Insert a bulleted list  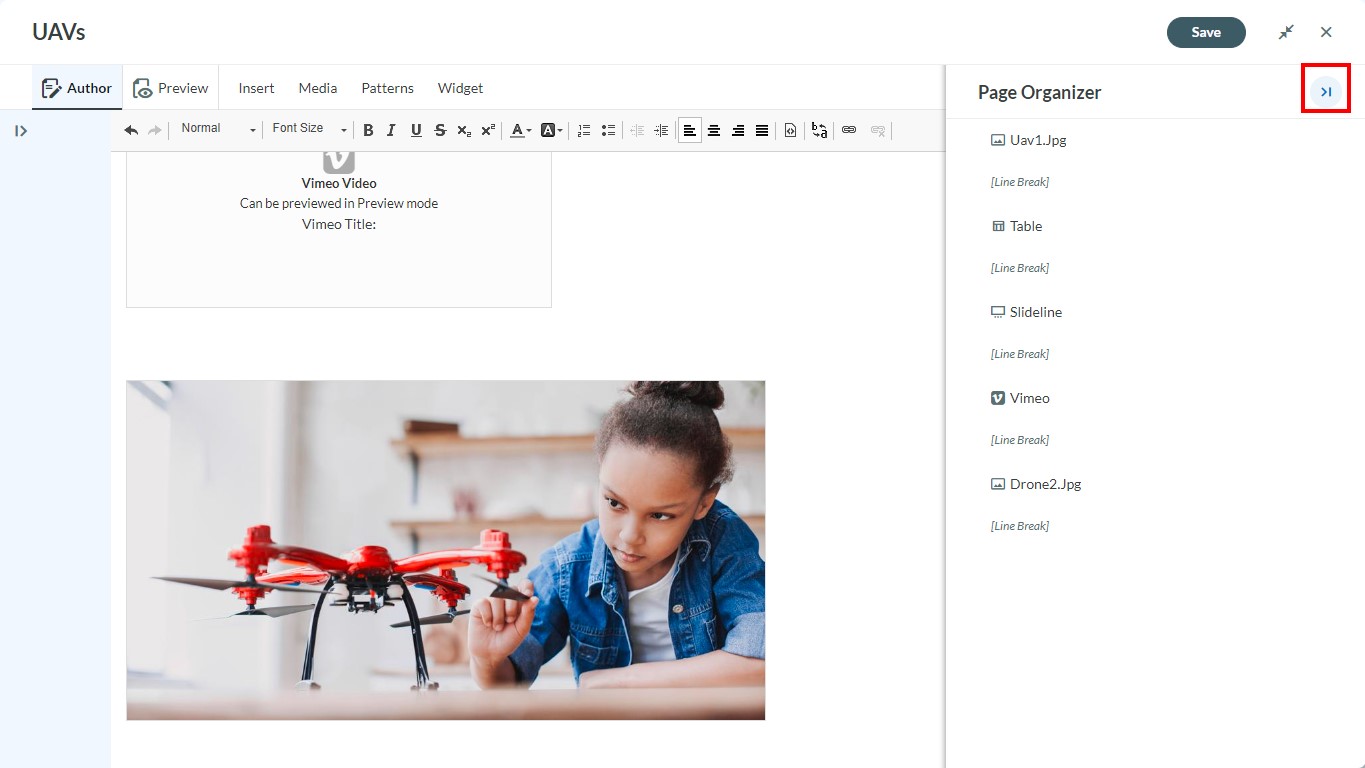[608, 130]
